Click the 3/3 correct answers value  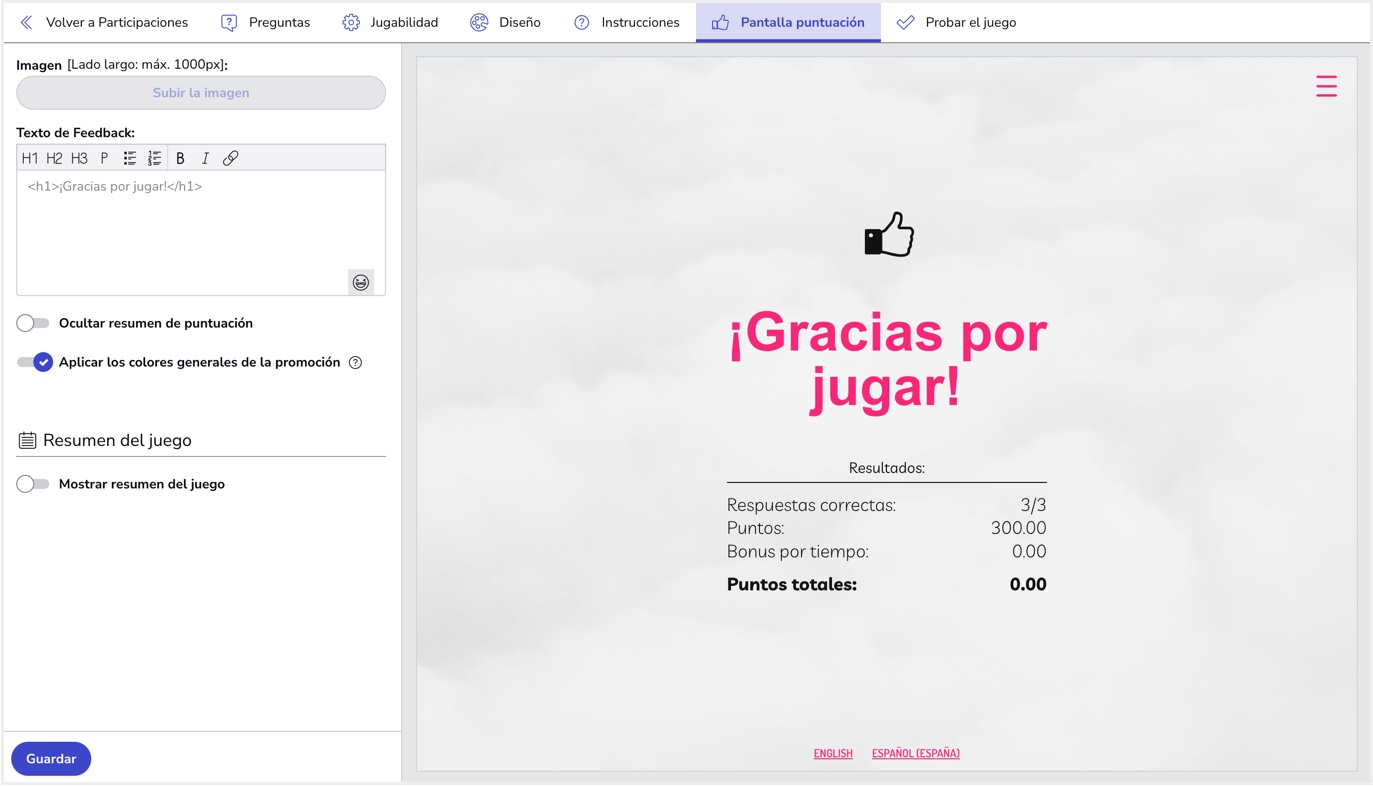pyautogui.click(x=1033, y=505)
